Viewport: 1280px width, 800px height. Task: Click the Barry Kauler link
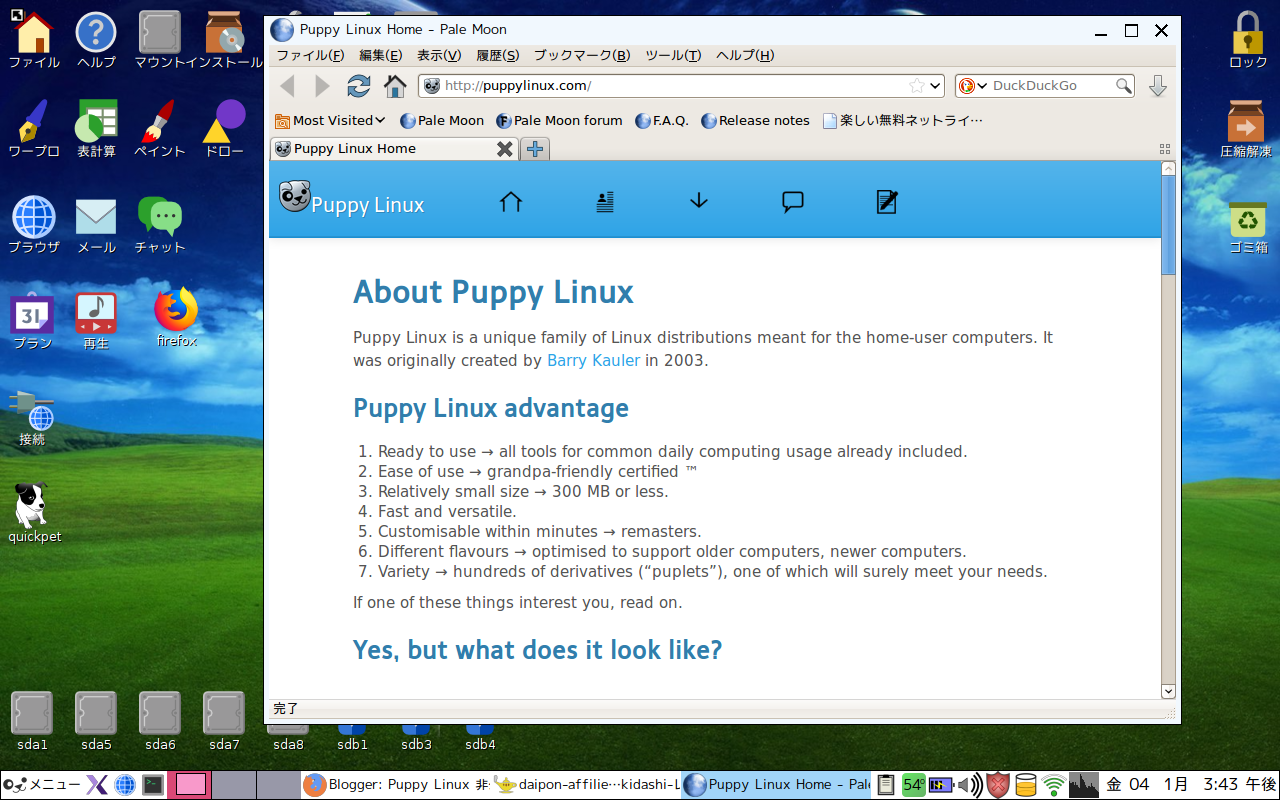click(x=593, y=361)
